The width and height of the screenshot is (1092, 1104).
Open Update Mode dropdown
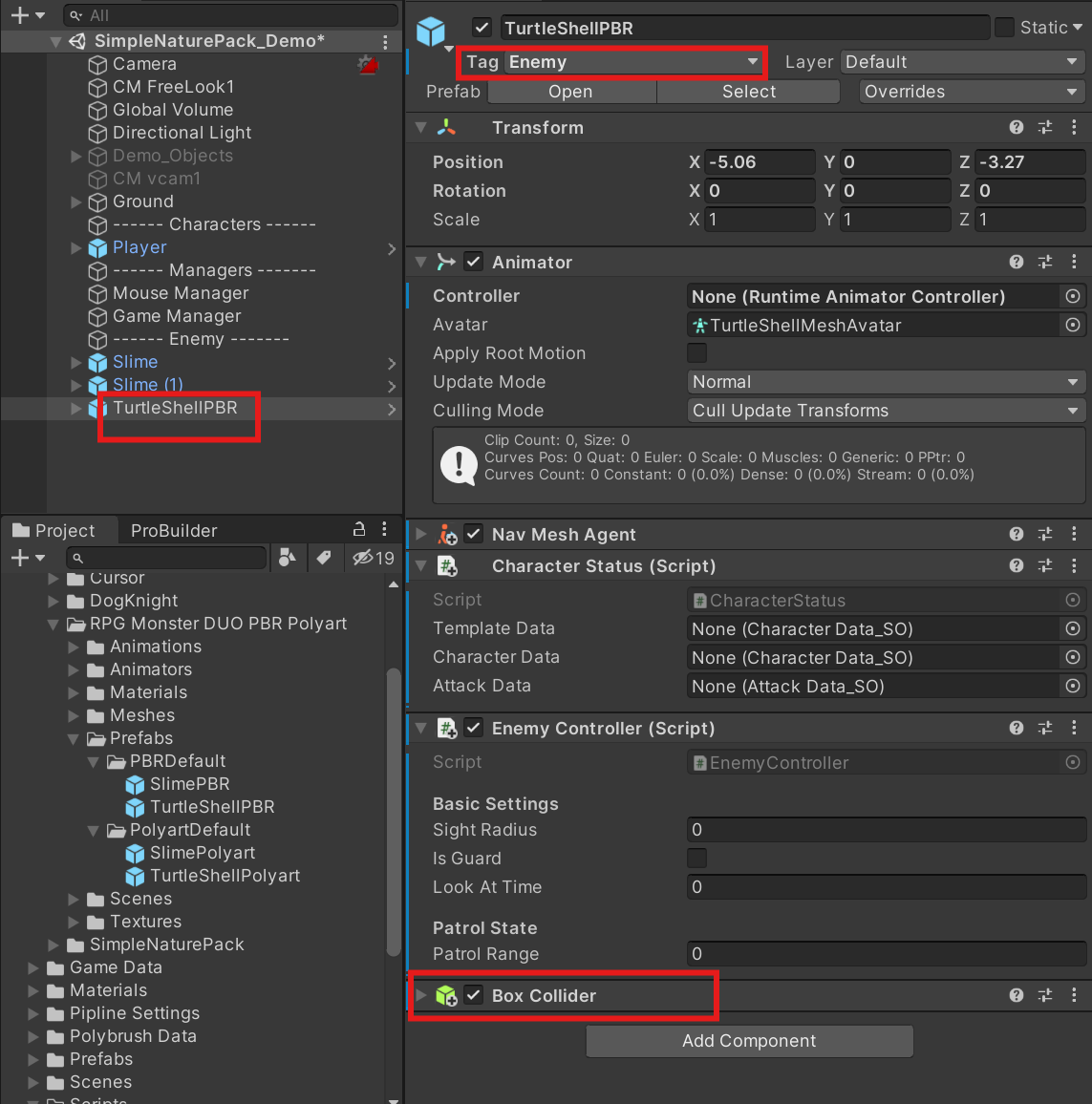coord(886,382)
